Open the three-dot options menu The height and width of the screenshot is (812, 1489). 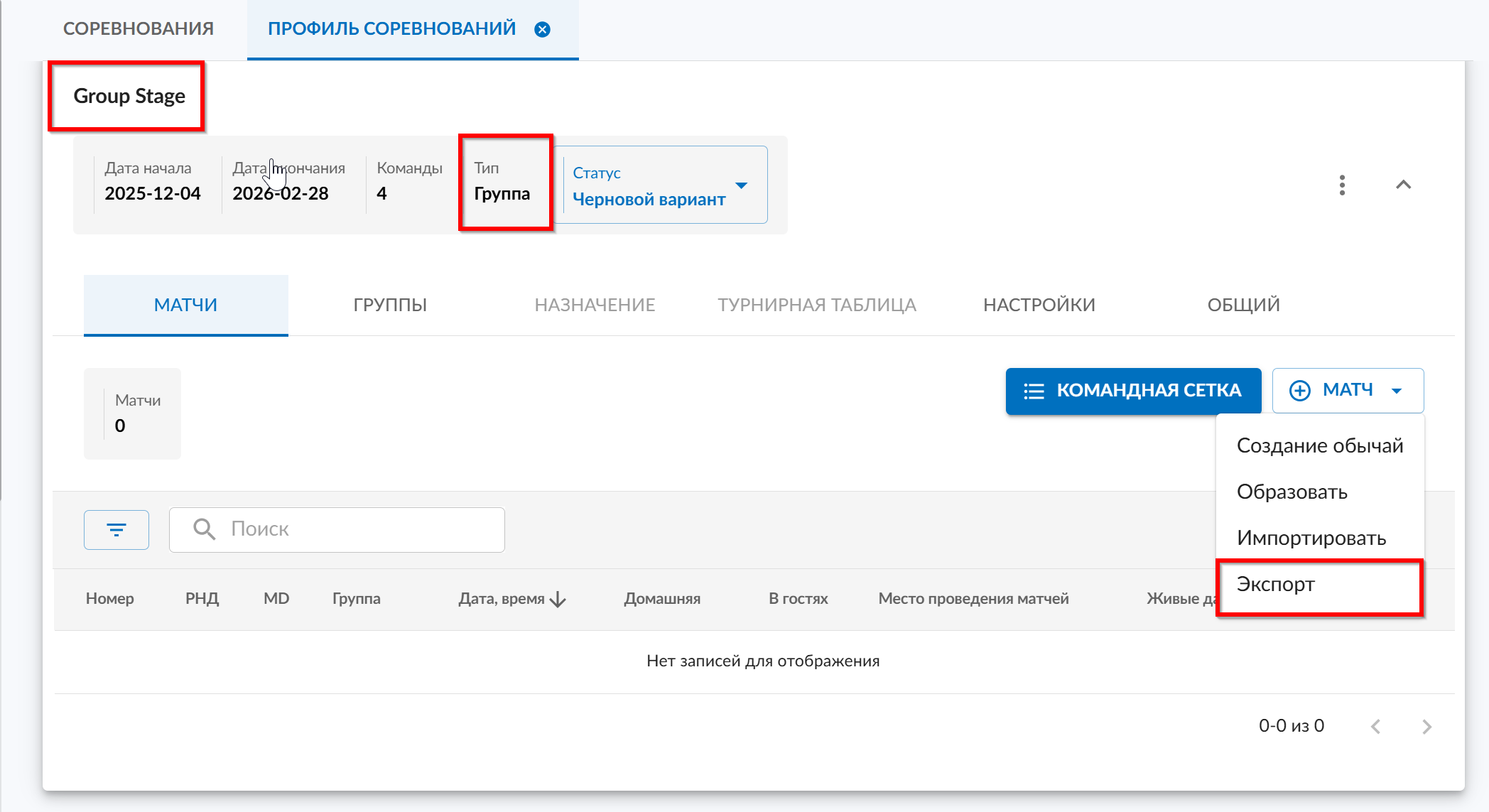(1342, 185)
